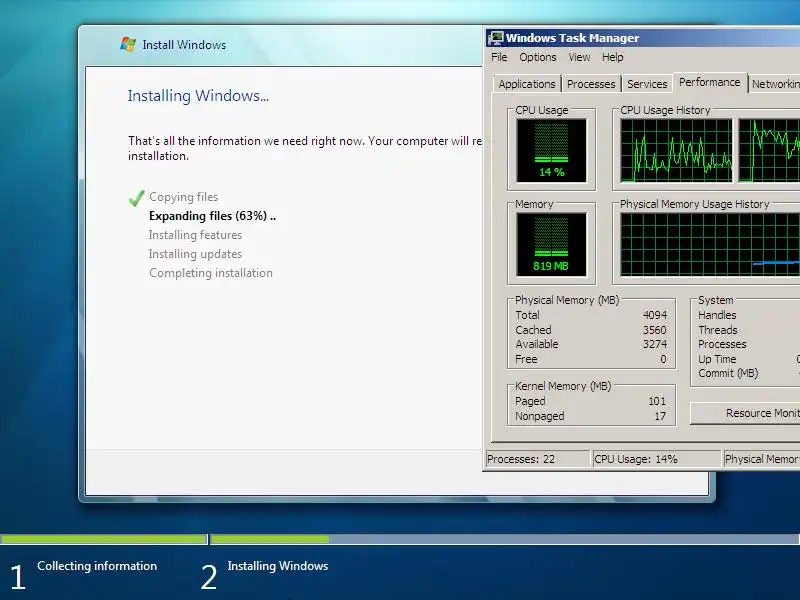This screenshot has height=600, width=800.
Task: Click the Windows Task Manager title icon
Action: pos(495,38)
